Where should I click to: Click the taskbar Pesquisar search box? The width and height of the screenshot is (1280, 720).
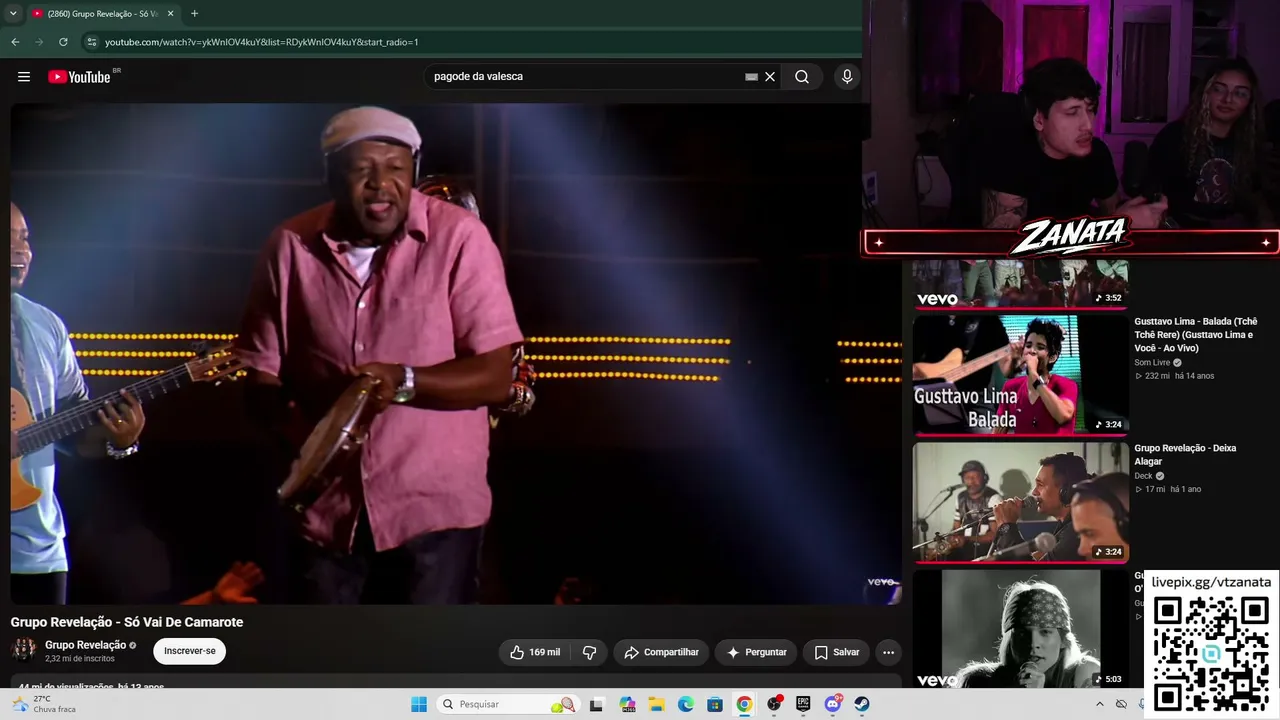coord(508,704)
